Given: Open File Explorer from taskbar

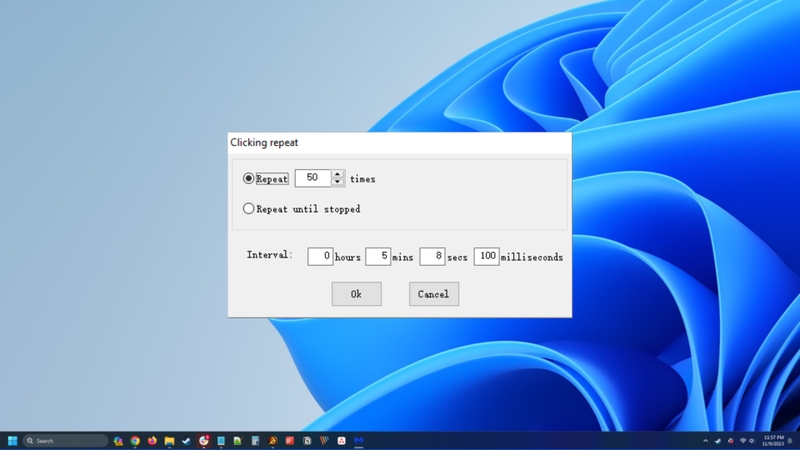Looking at the screenshot, I should pyautogui.click(x=169, y=441).
